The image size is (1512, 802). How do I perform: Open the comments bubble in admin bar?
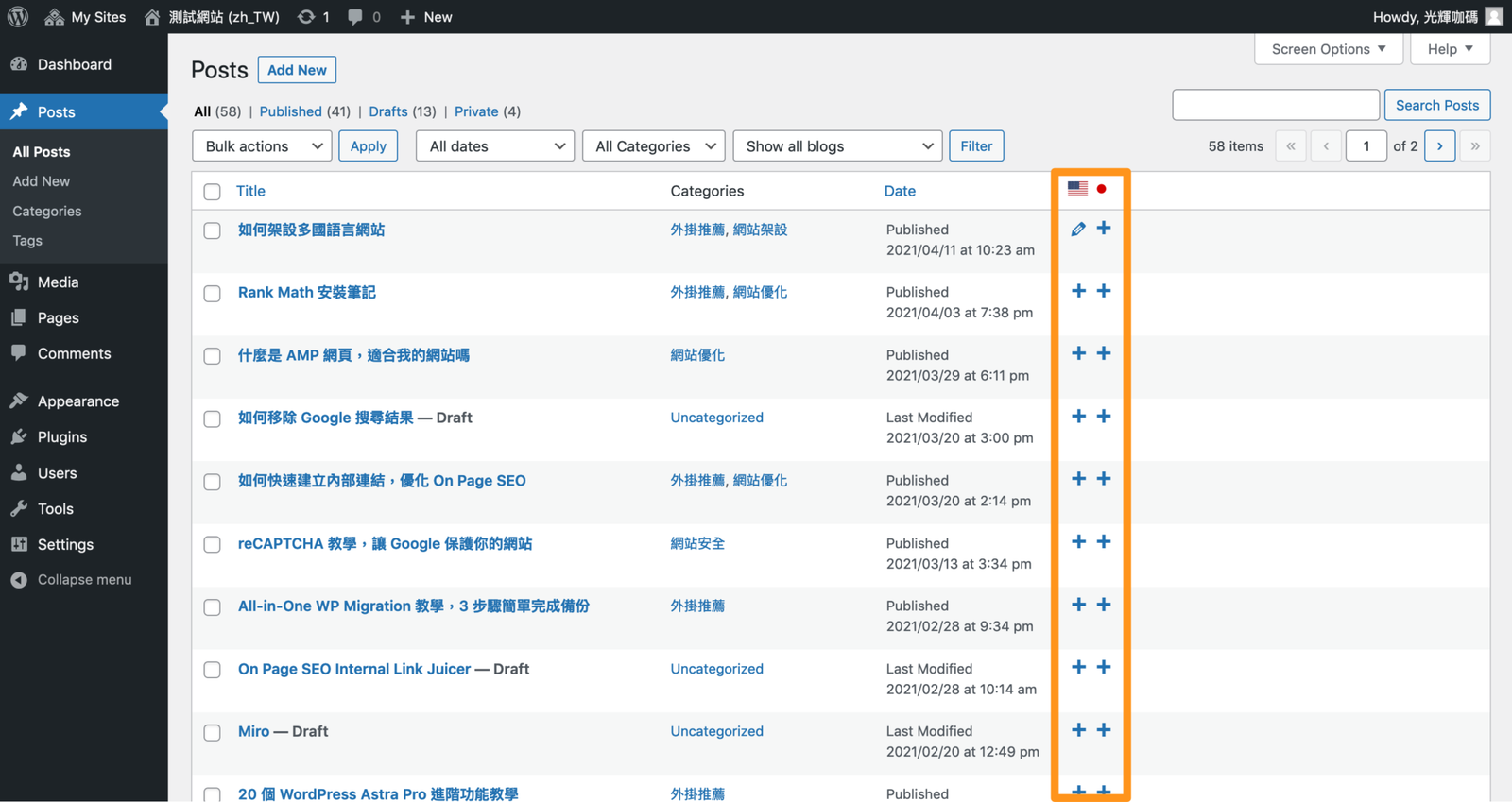pyautogui.click(x=355, y=17)
